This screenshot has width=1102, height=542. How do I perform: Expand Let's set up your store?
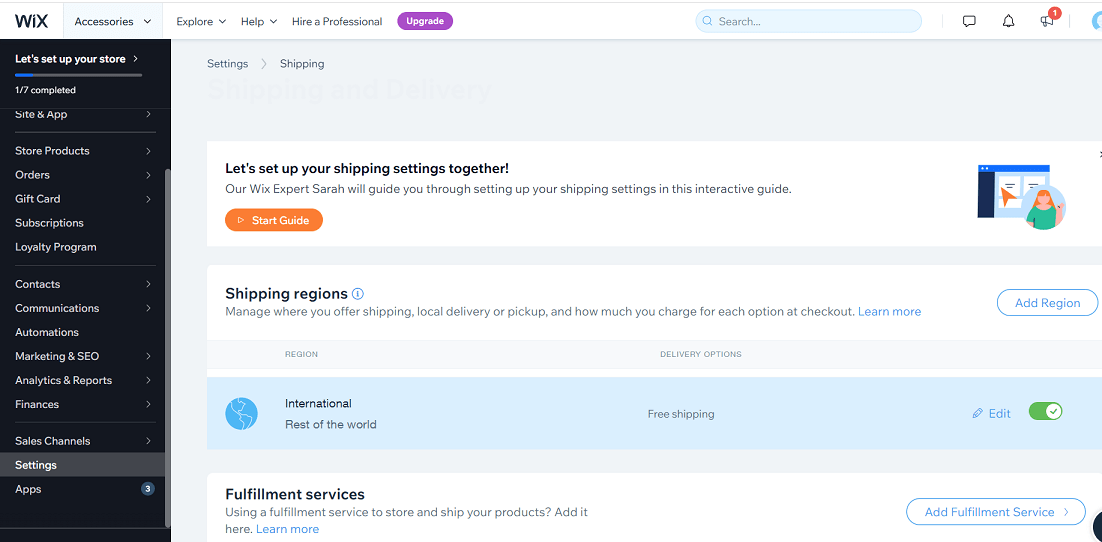coord(77,59)
